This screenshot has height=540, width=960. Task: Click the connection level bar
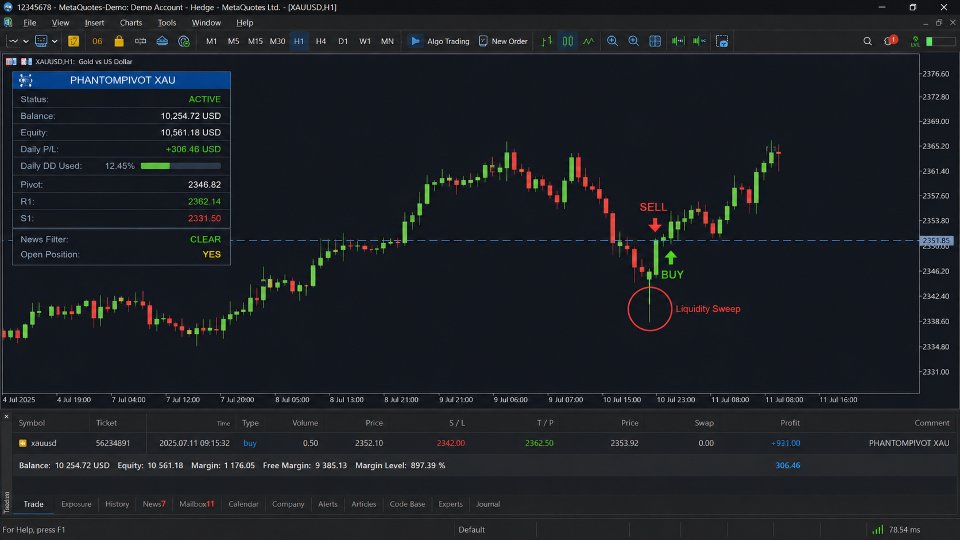tap(941, 41)
